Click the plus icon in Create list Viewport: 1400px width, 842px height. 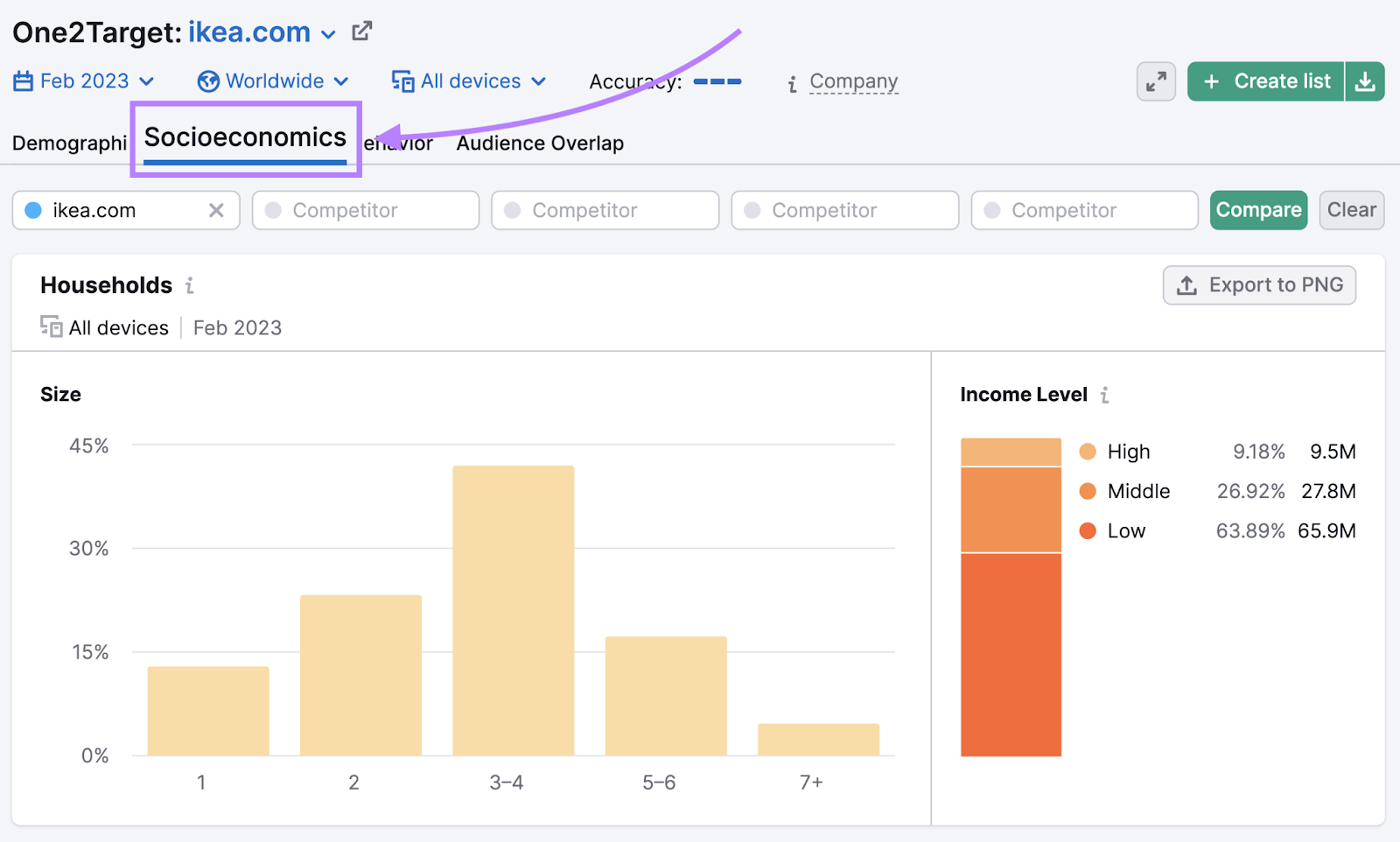pyautogui.click(x=1211, y=81)
